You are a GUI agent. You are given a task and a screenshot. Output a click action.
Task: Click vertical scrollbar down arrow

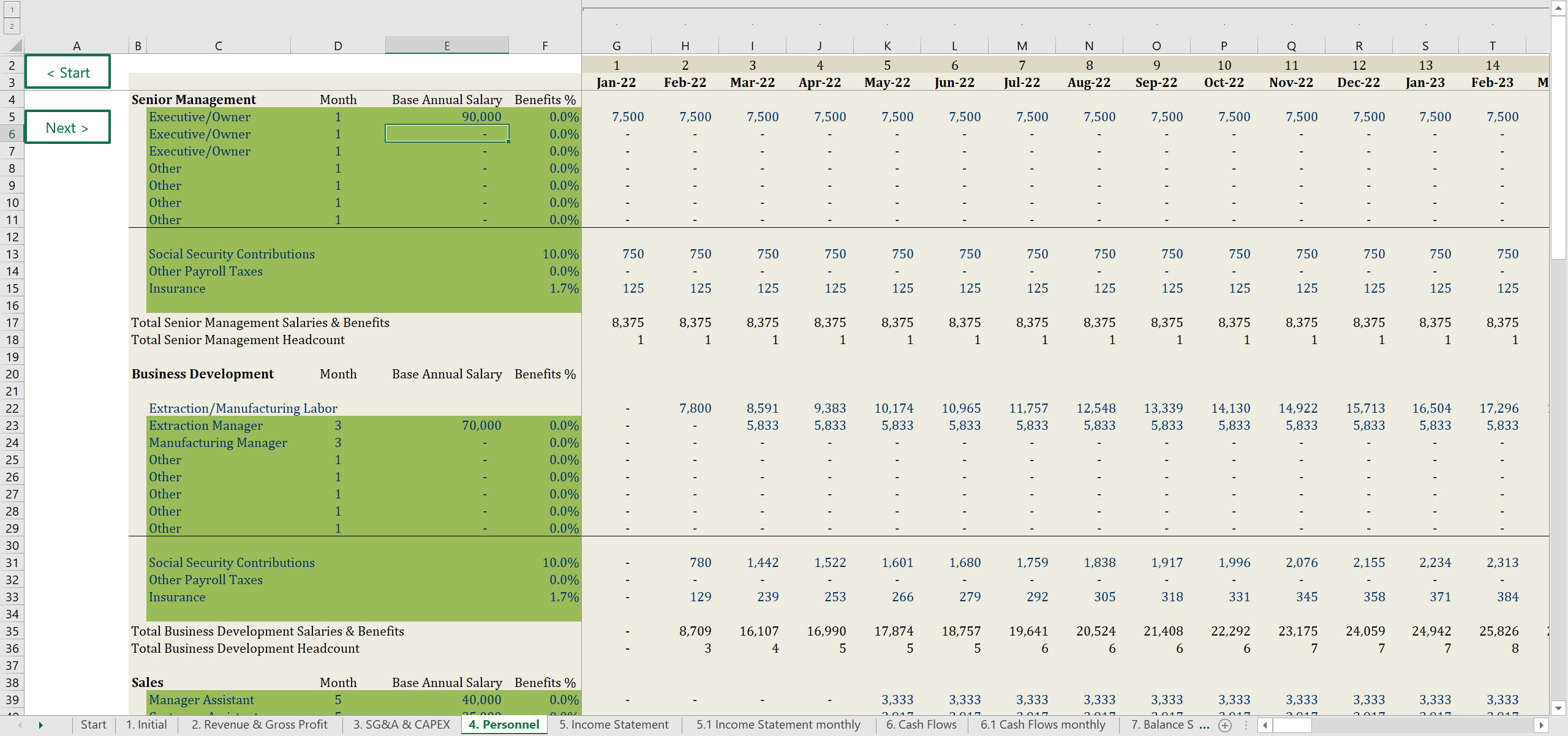click(1558, 708)
